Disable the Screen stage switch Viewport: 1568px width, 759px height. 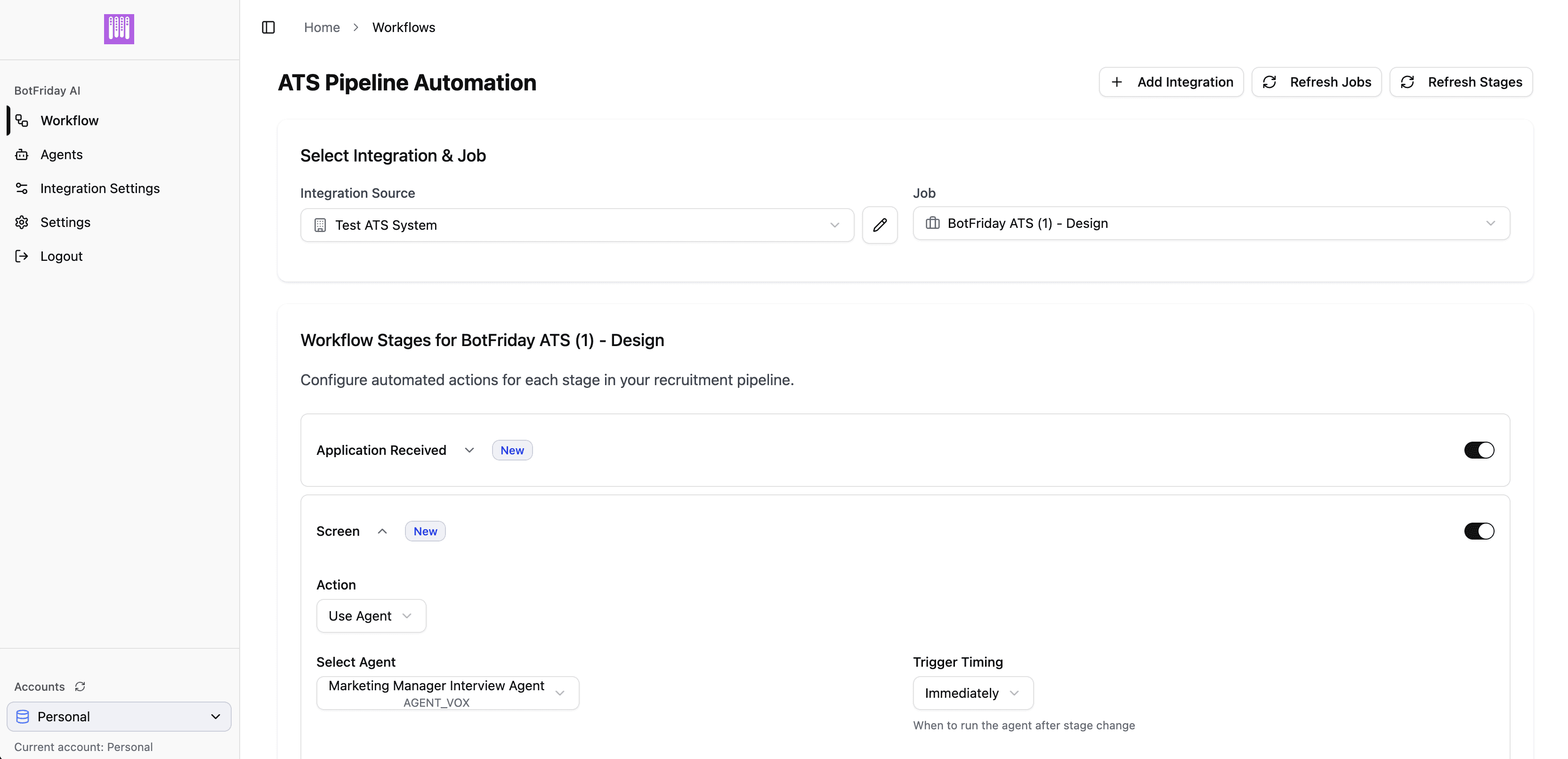[x=1479, y=532]
